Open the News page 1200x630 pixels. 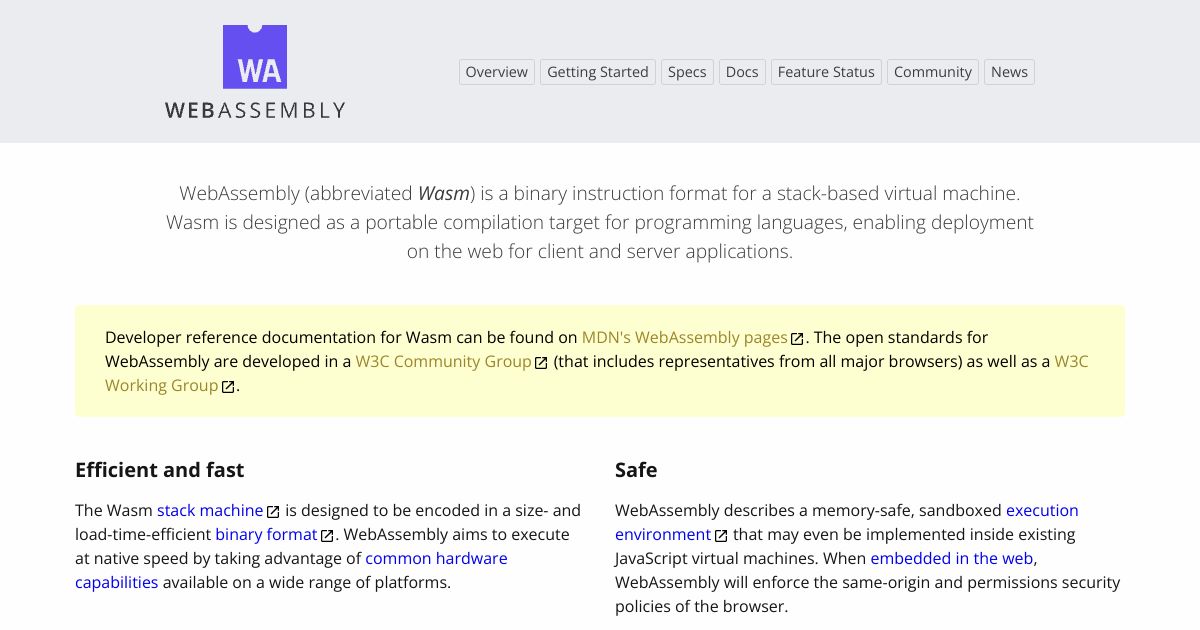(1009, 72)
